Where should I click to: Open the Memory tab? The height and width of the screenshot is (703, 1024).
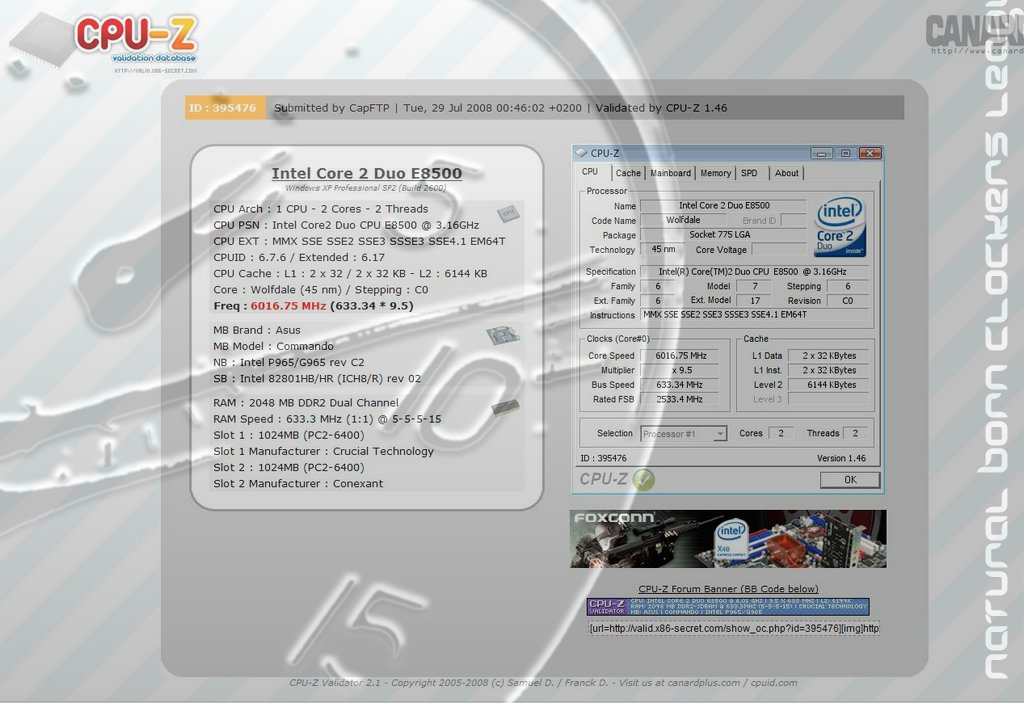pyautogui.click(x=715, y=173)
